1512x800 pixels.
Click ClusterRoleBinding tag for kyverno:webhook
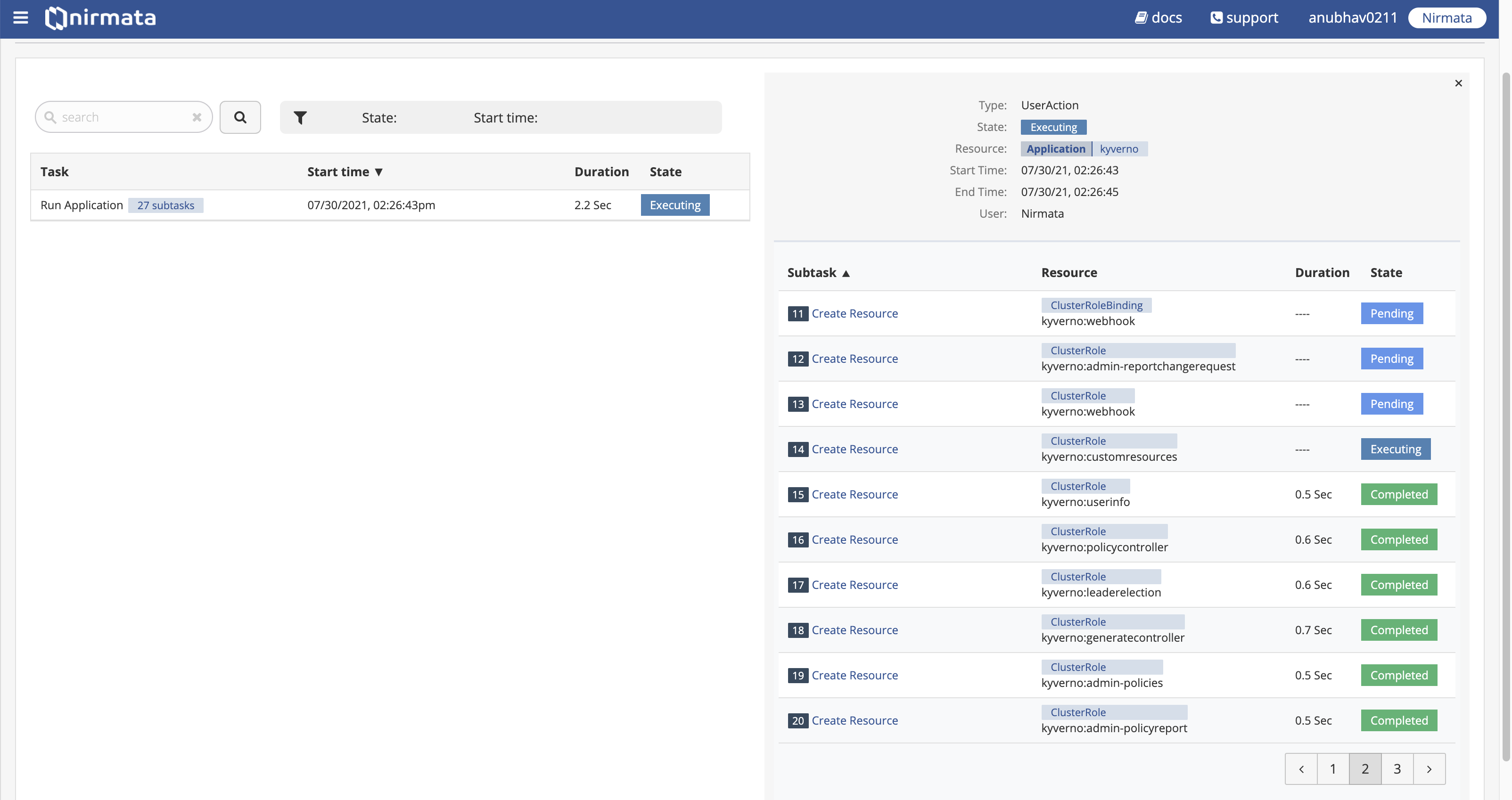1096,306
